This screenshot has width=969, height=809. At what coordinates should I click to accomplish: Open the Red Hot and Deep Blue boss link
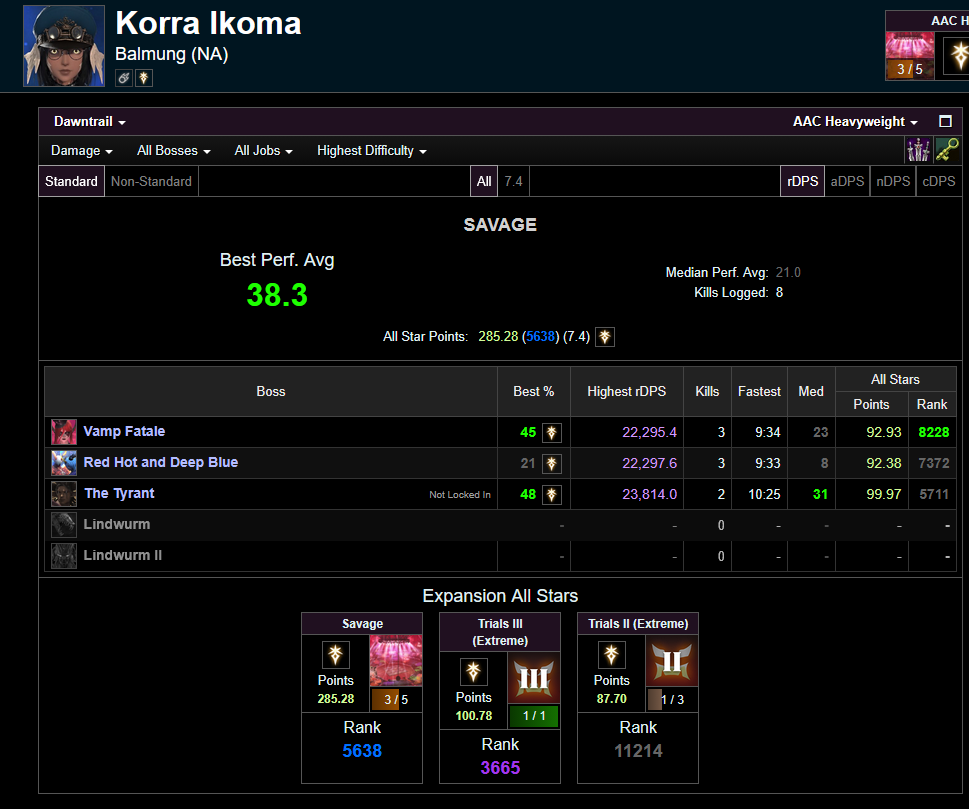(161, 462)
